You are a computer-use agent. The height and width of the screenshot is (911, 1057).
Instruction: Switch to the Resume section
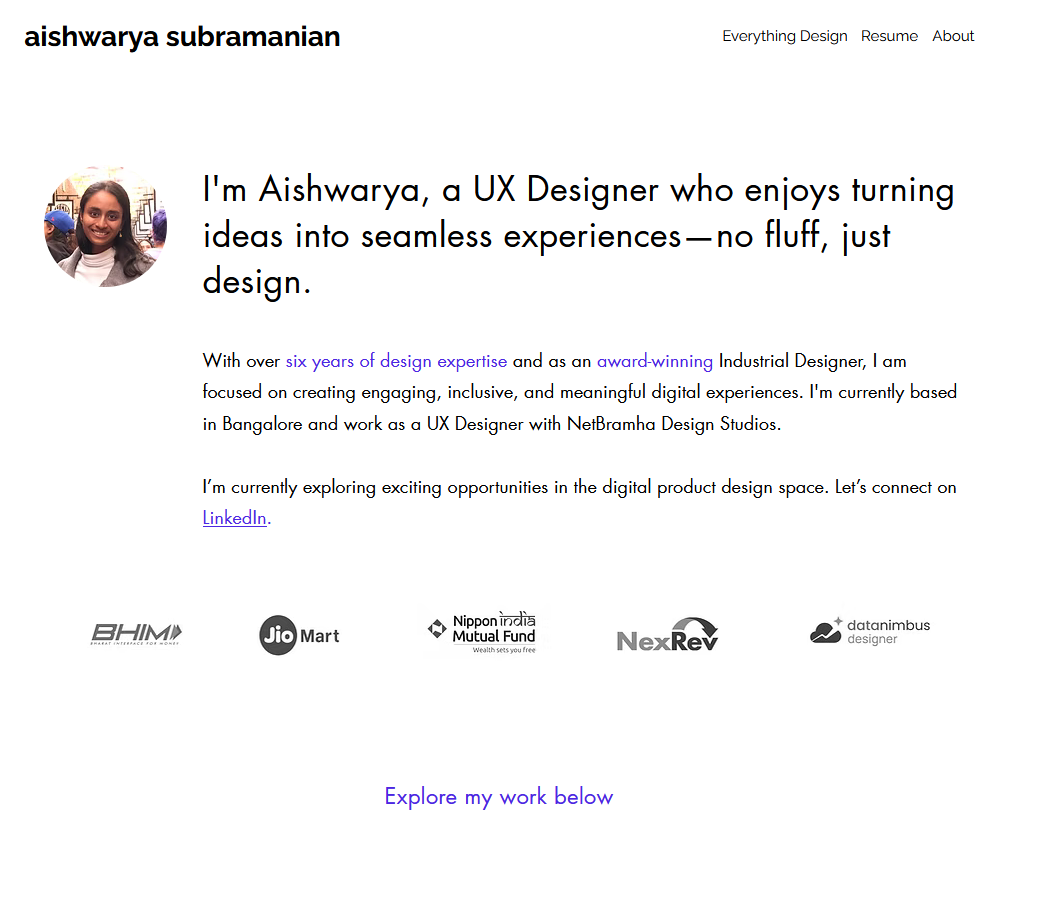tap(889, 36)
